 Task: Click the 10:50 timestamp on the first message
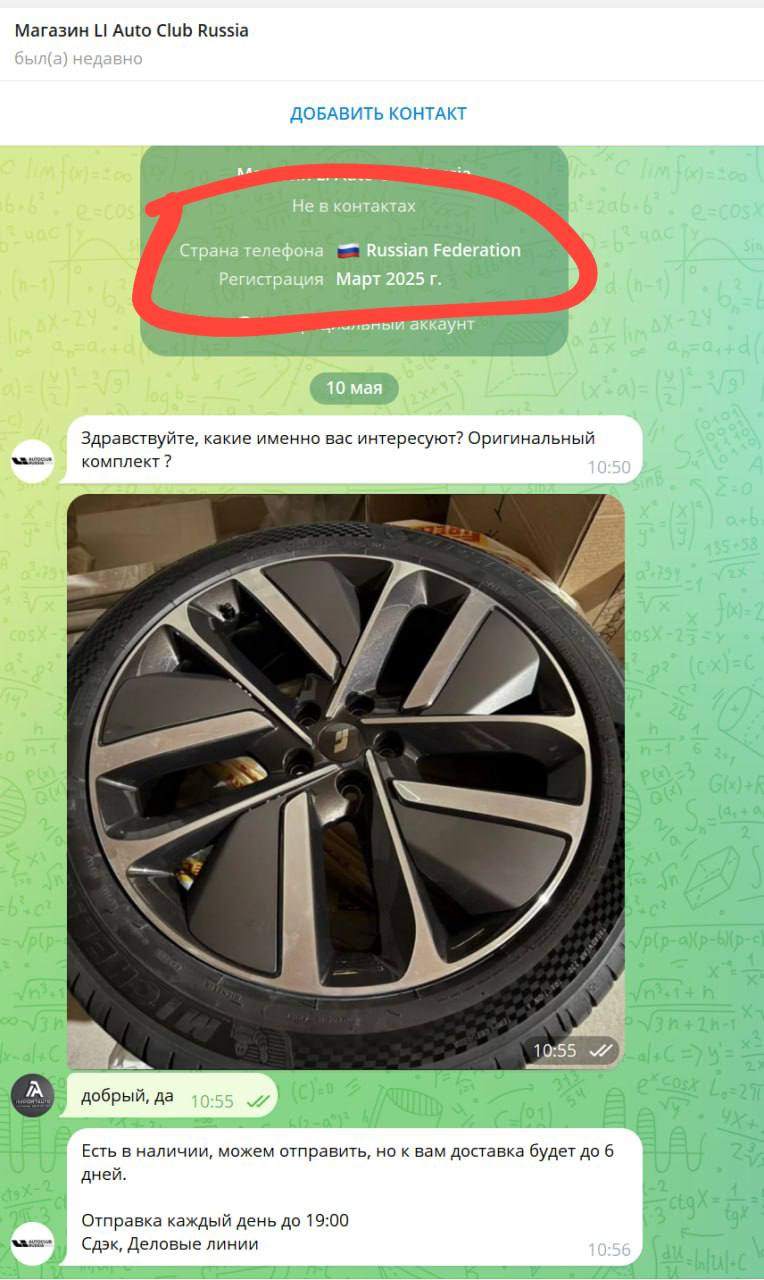coord(609,467)
